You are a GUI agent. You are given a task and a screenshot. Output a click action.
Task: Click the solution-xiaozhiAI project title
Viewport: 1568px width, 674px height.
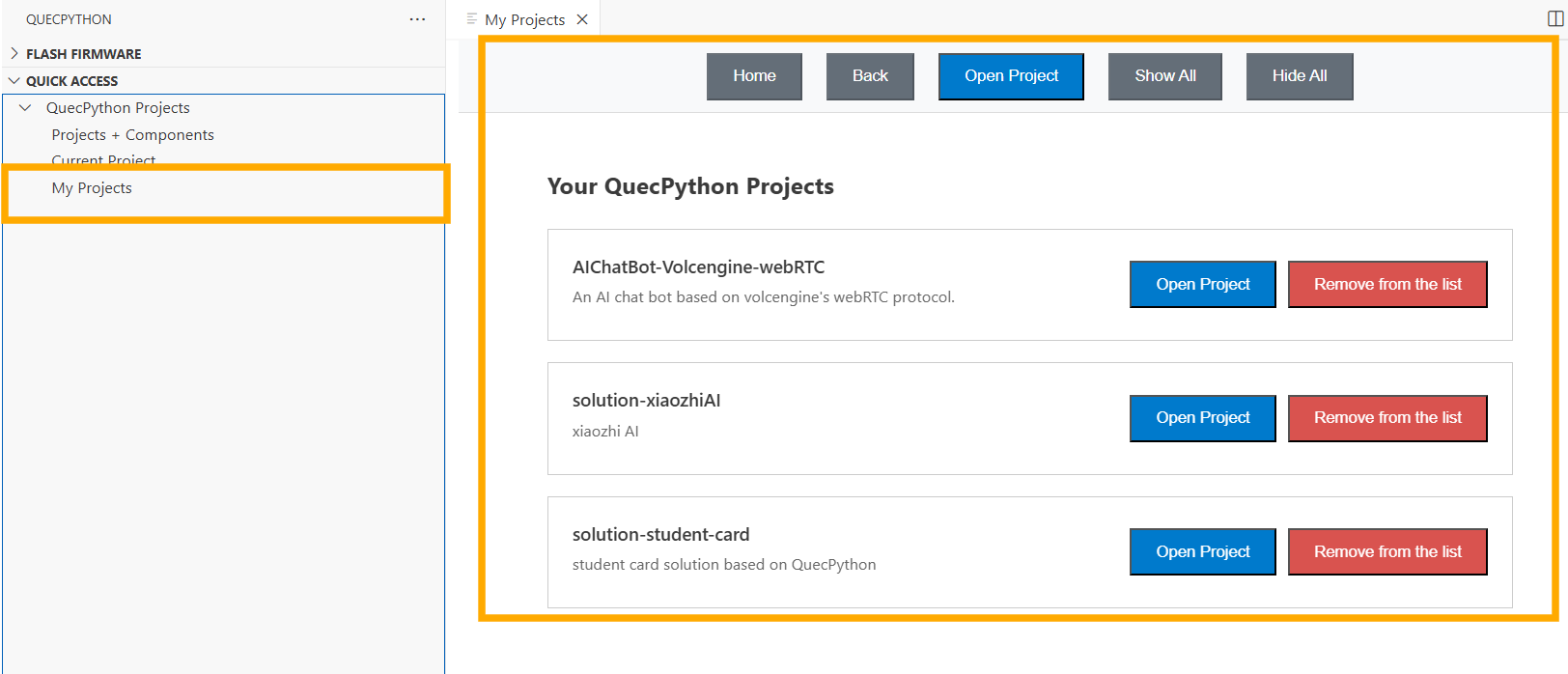tap(646, 401)
